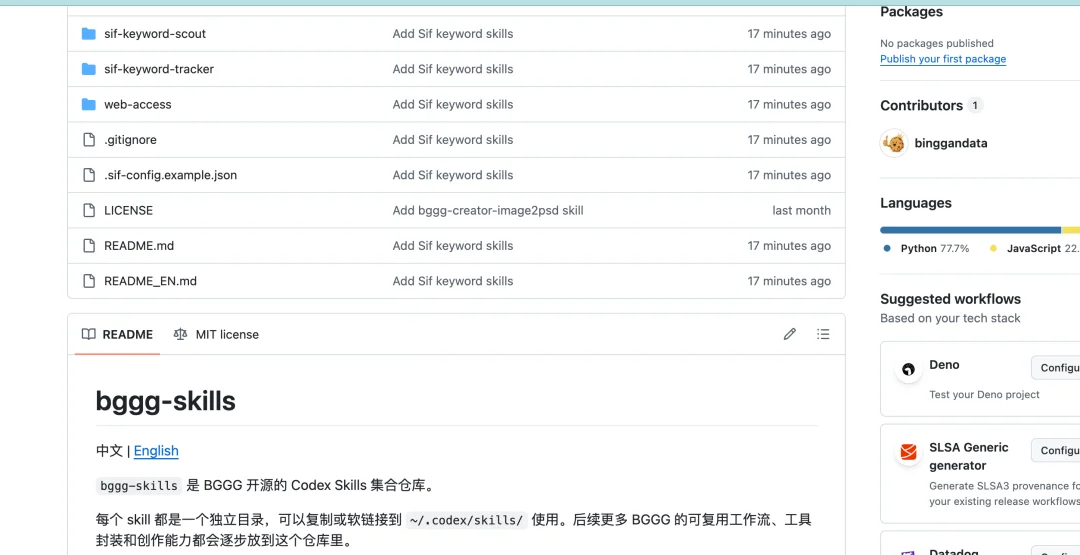Open the LICENSE file
The height and width of the screenshot is (555, 1080).
pos(128,211)
